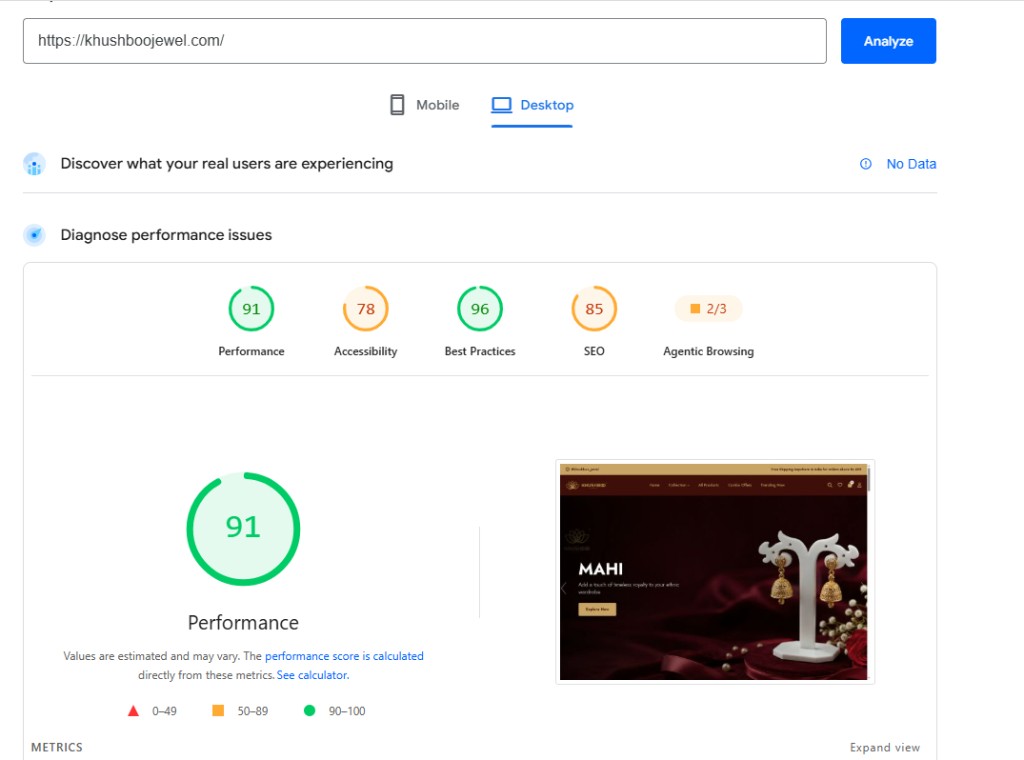Click the '0–49' legend text
Image resolution: width=1024 pixels, height=760 pixels.
(x=164, y=711)
